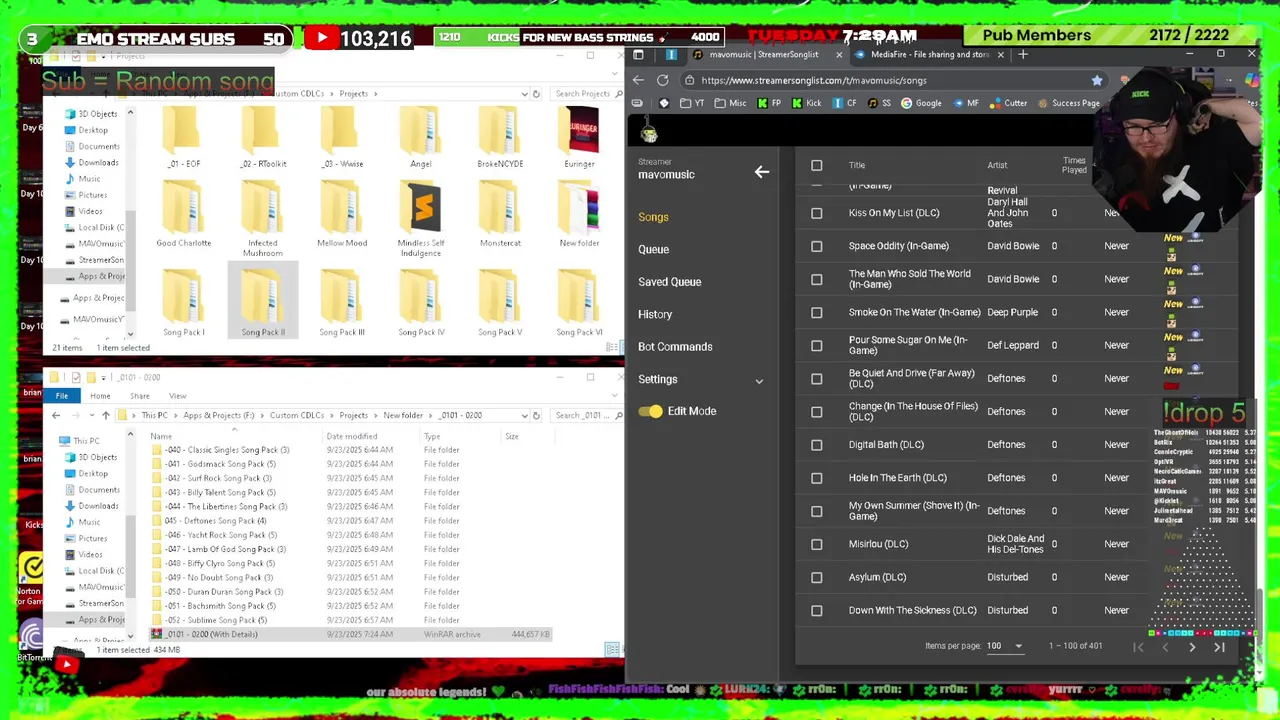Open the CF bookmark

[x=845, y=103]
